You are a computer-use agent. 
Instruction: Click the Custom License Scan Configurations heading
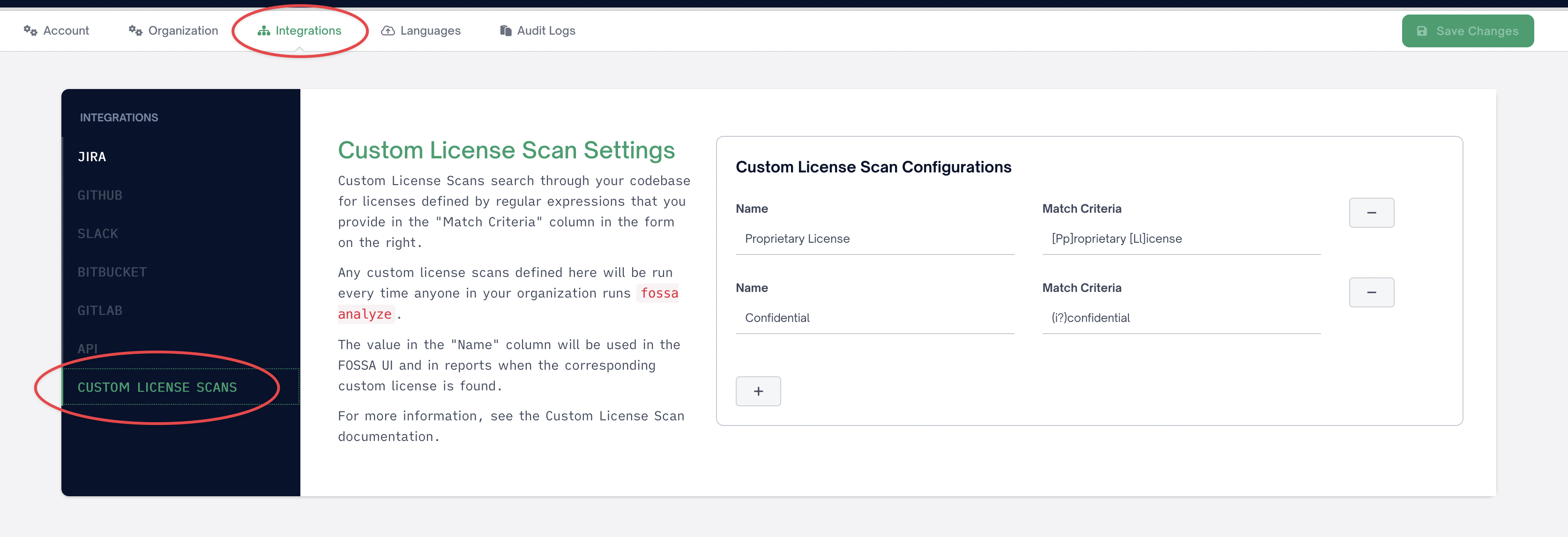tap(873, 167)
